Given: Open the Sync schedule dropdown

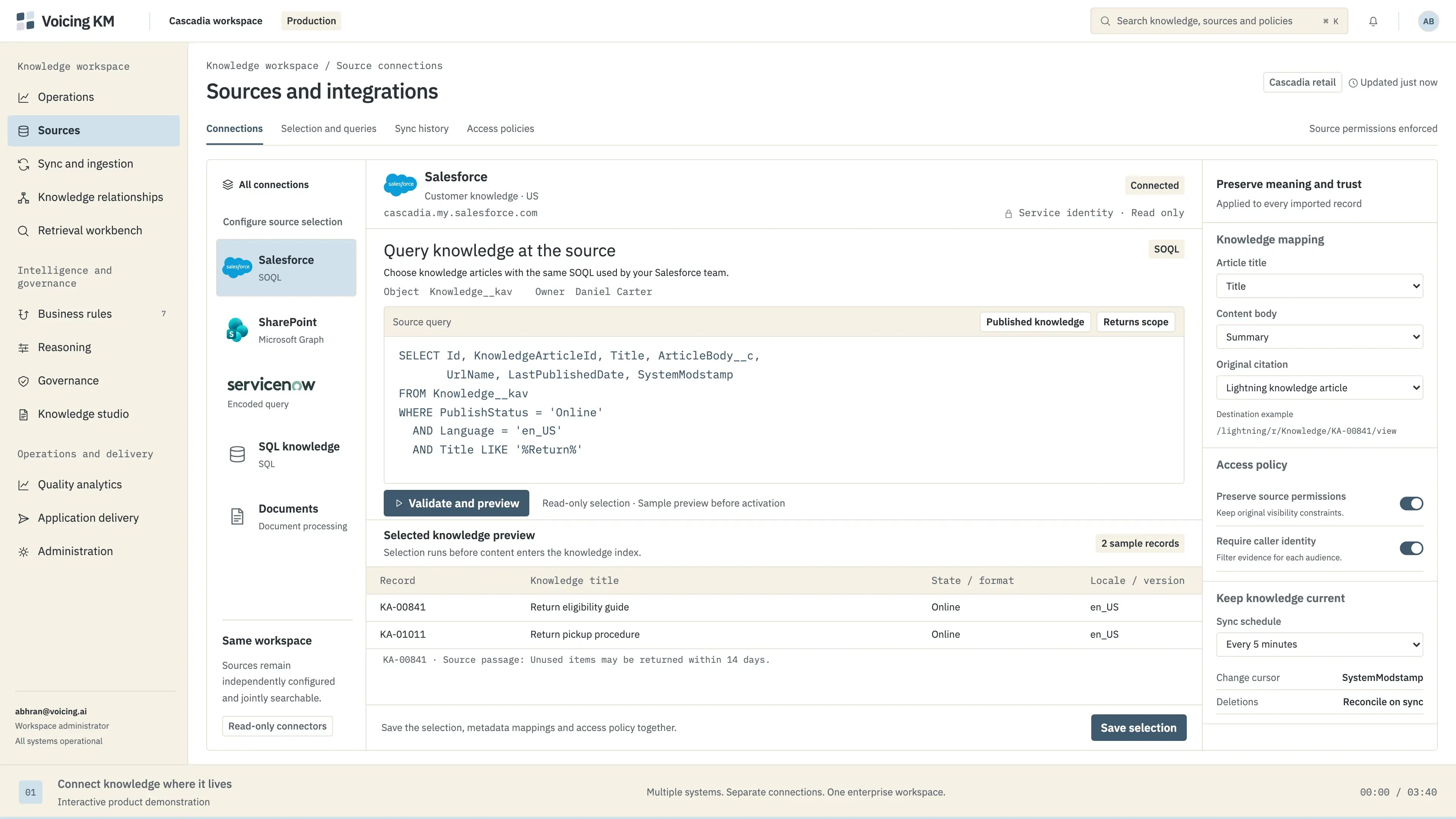Looking at the screenshot, I should pos(1319,644).
